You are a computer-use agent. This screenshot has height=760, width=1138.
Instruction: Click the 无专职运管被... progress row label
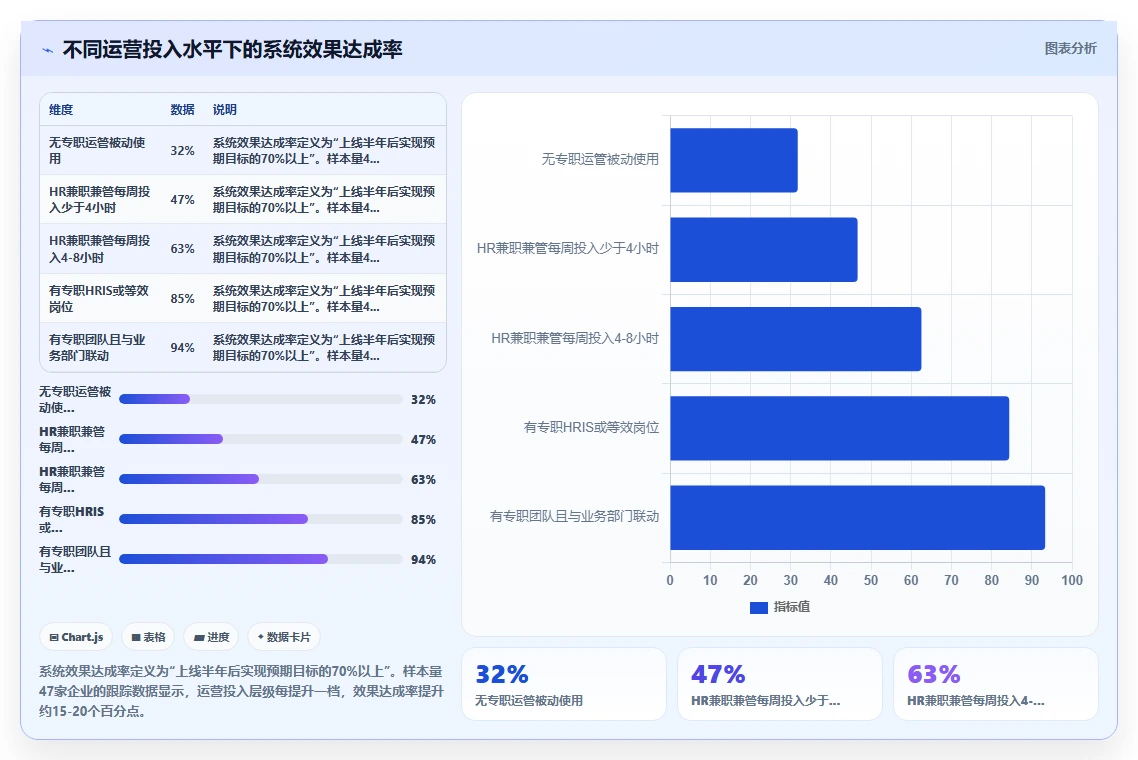75,399
